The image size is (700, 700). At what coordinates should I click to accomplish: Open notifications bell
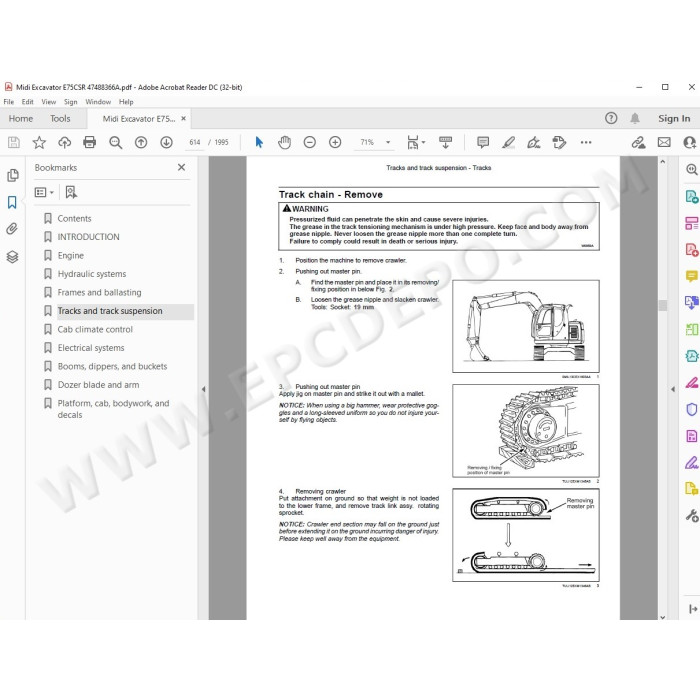click(635, 118)
